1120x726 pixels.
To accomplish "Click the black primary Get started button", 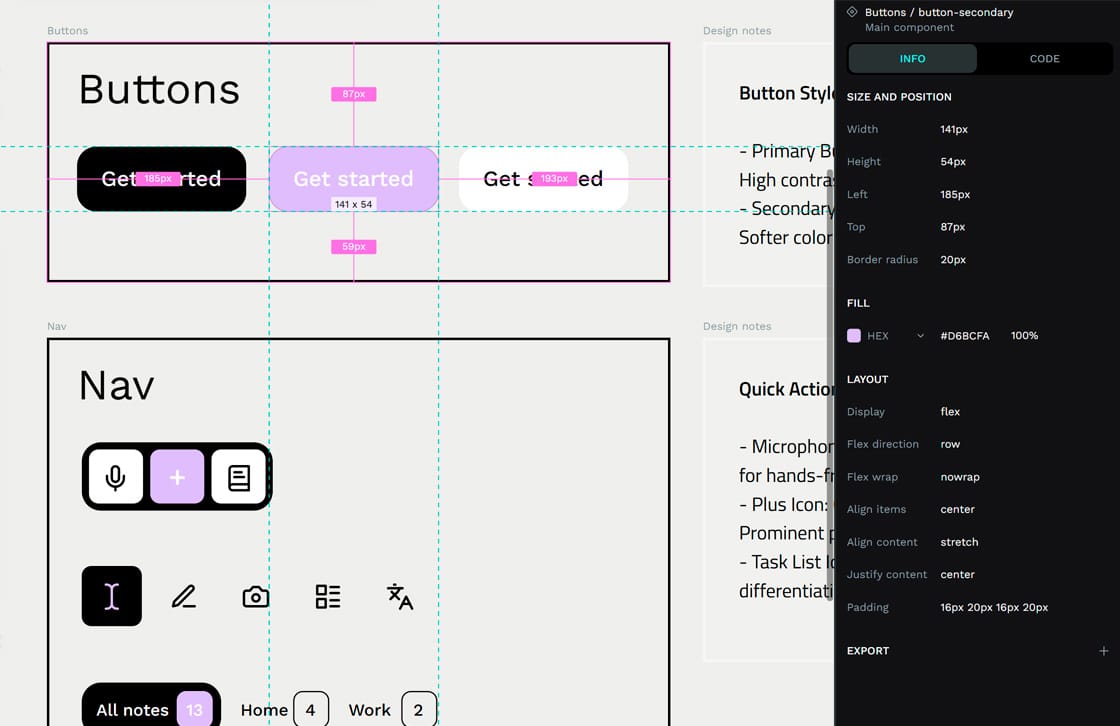I will pos(161,179).
